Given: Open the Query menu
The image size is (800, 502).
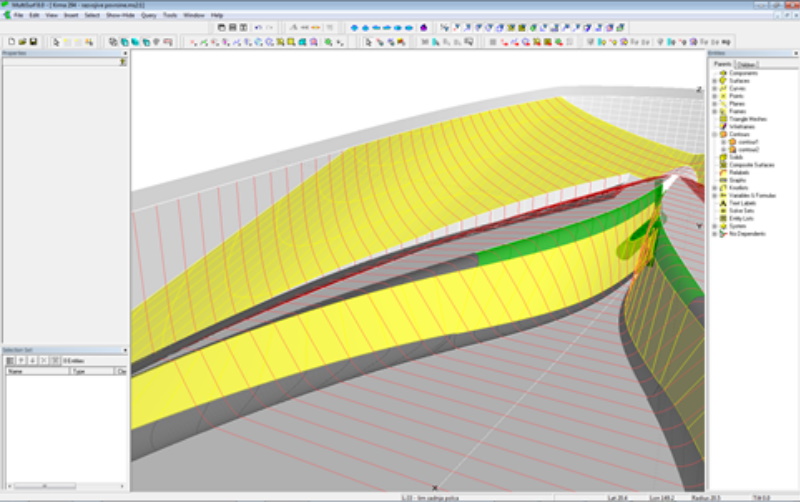Looking at the screenshot, I should click(147, 15).
